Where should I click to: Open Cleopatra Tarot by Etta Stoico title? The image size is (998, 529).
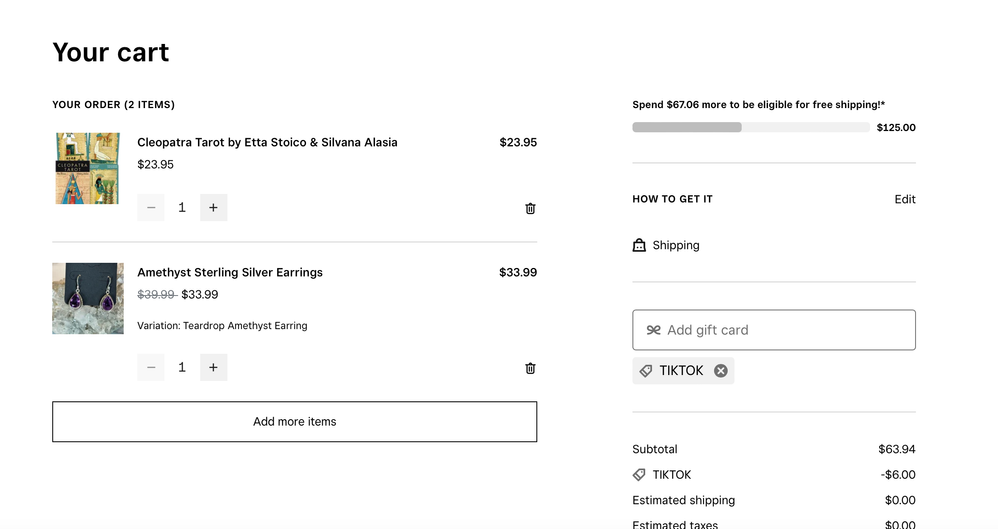coord(267,142)
